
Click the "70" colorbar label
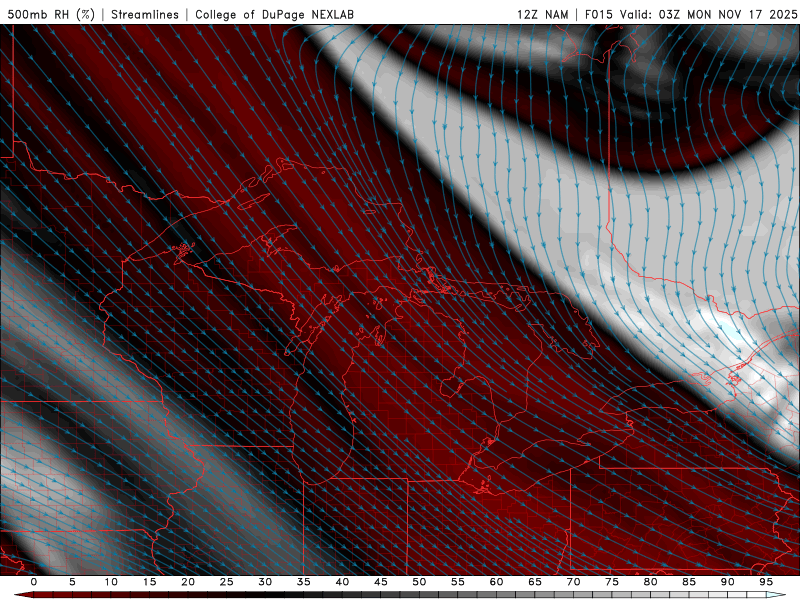coord(573,582)
